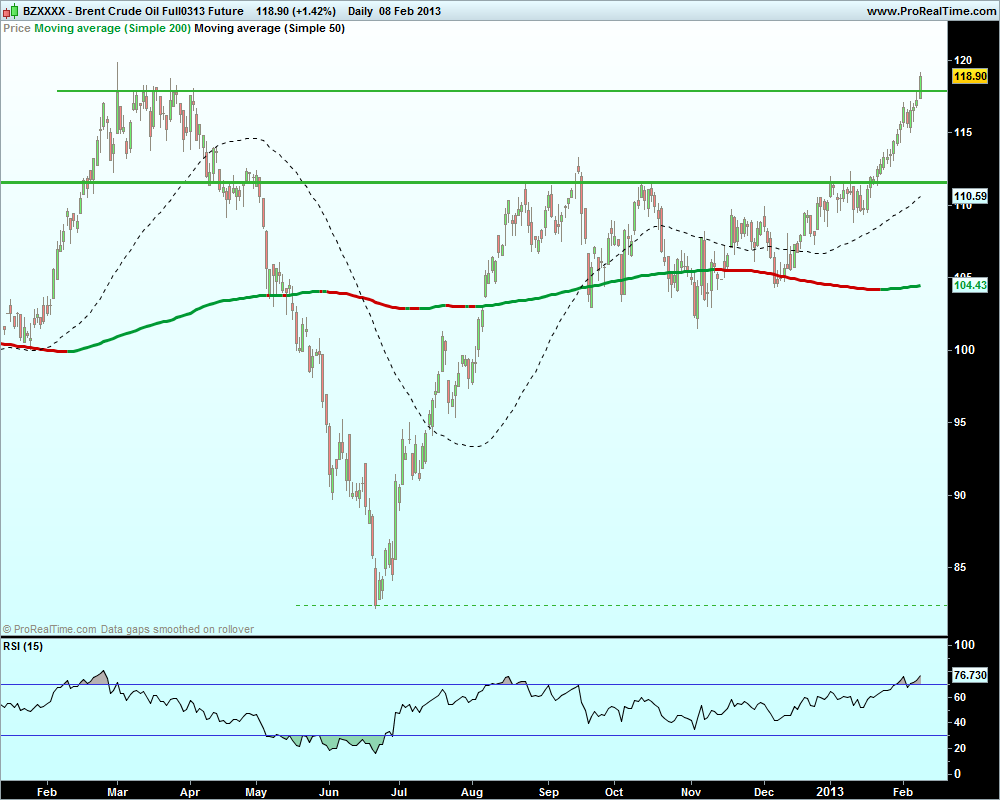Click the 'Moving average (Simple 50)' legend label
The width and height of the screenshot is (1000, 800).
pyautogui.click(x=269, y=28)
